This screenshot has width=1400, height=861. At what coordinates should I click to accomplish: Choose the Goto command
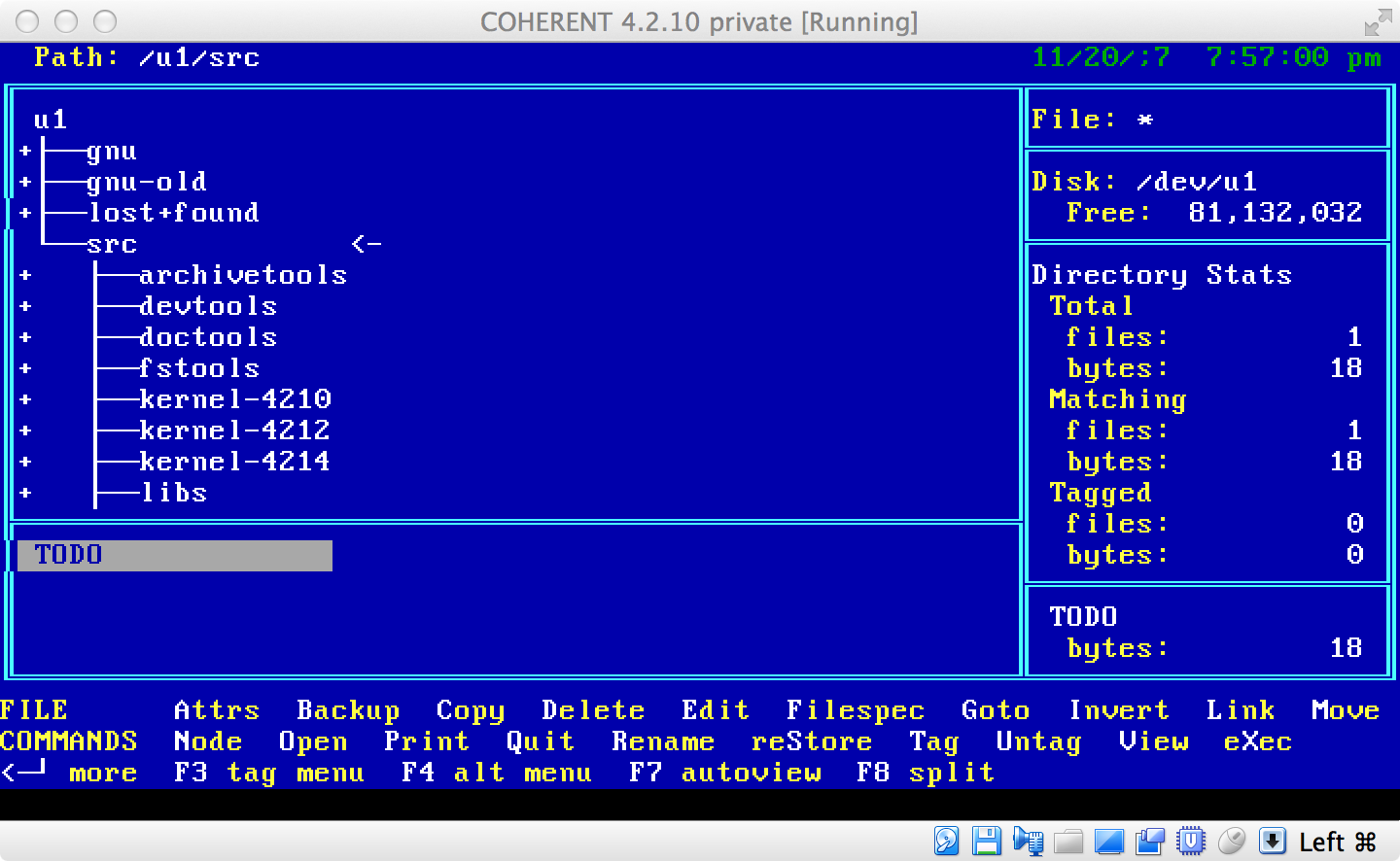pos(996,710)
